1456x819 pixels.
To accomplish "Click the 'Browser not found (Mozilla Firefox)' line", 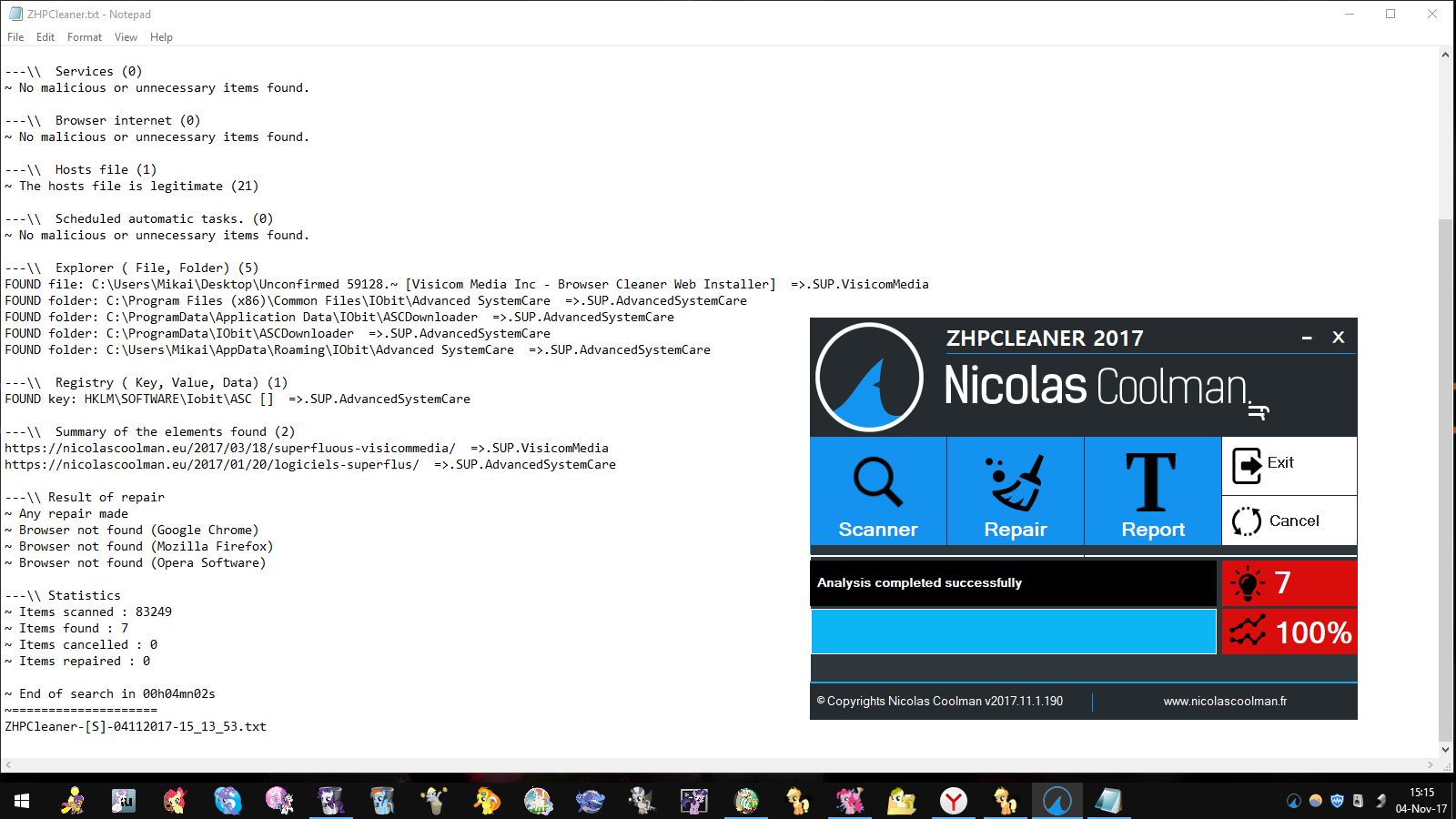I will click(139, 546).
